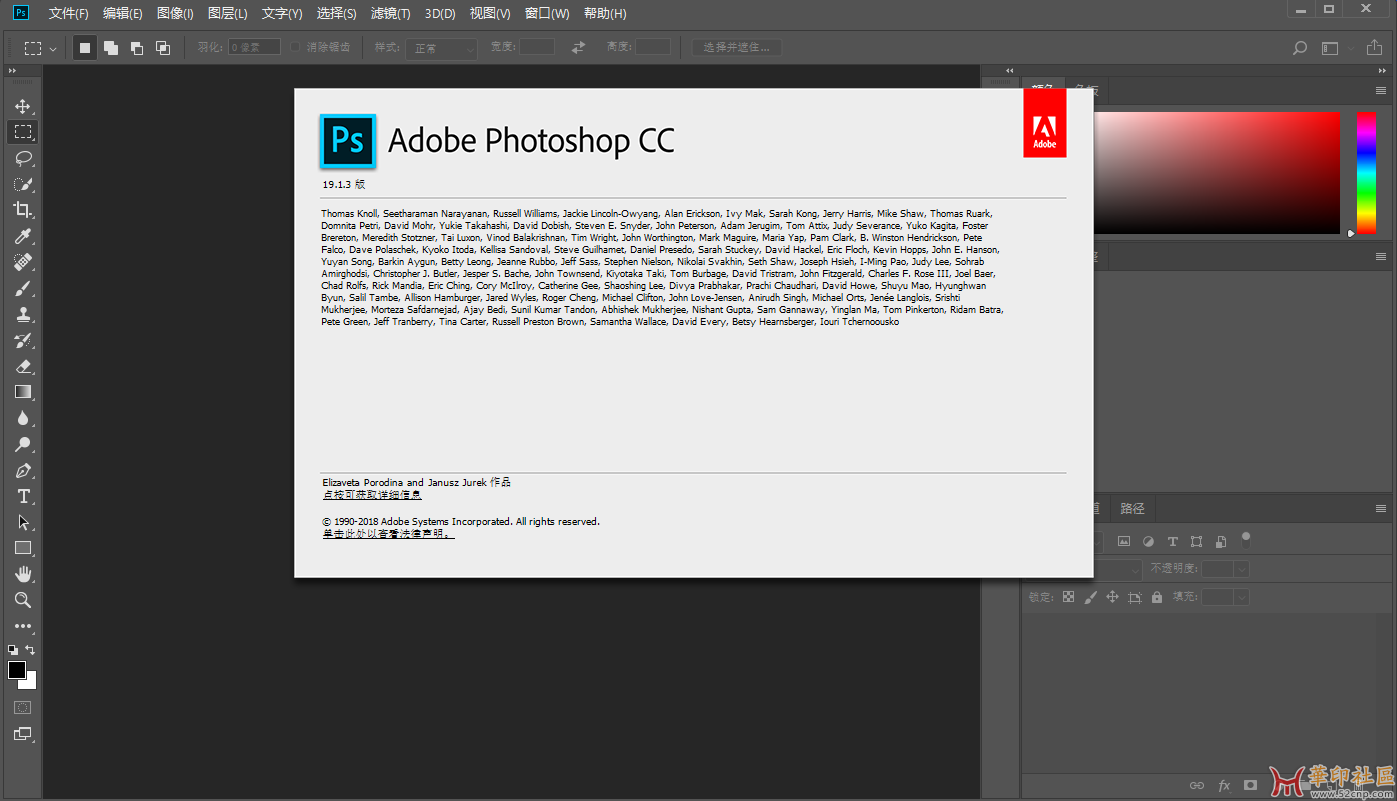This screenshot has height=801, width=1397.
Task: Open the 样式 style dropdown
Action: pos(441,48)
